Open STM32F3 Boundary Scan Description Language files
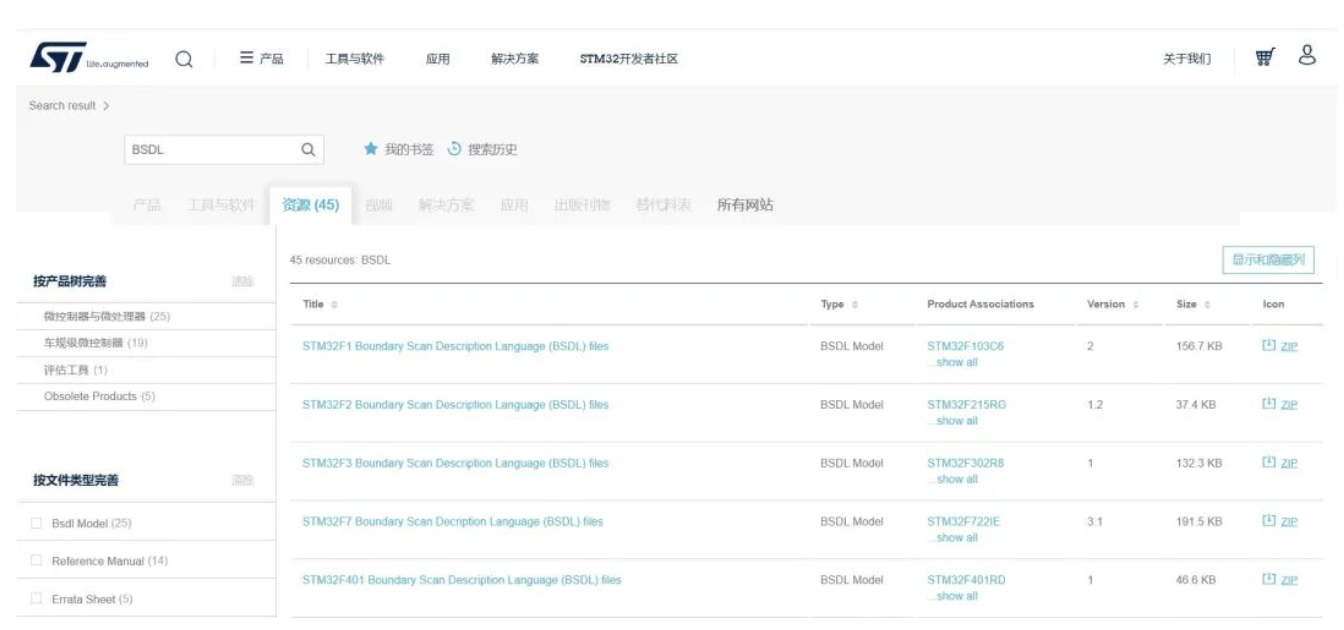This screenshot has width=1344, height=630. tap(455, 463)
